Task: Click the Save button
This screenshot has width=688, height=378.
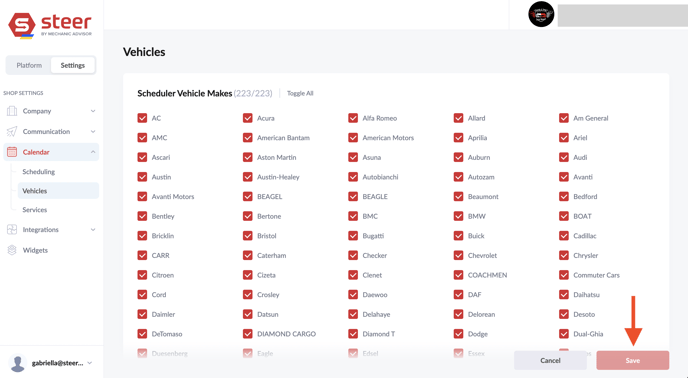Action: pos(632,360)
